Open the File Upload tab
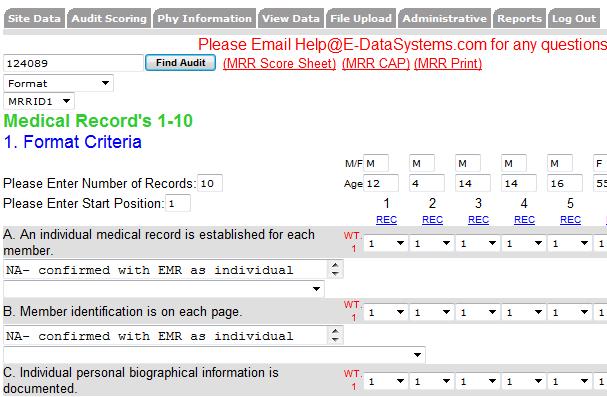607x397 pixels. (x=361, y=18)
